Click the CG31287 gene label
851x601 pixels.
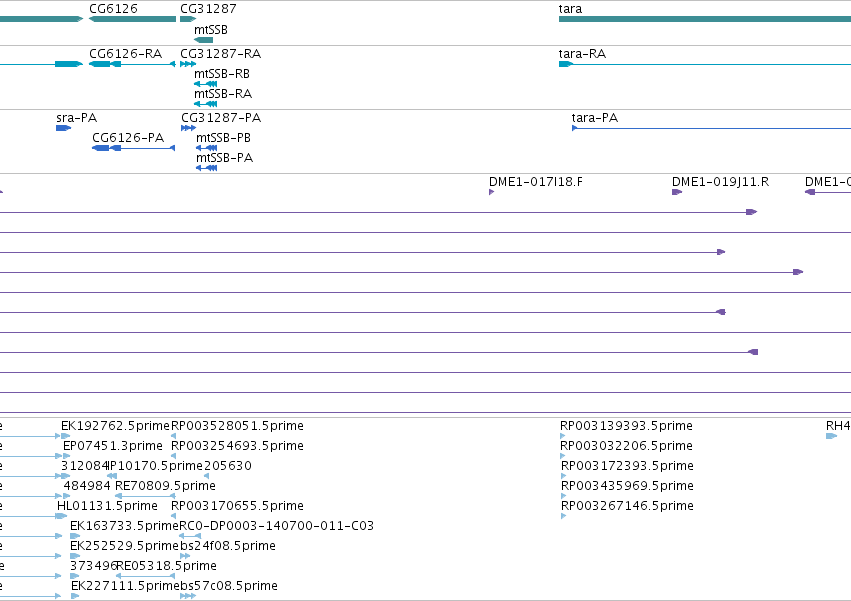[208, 9]
